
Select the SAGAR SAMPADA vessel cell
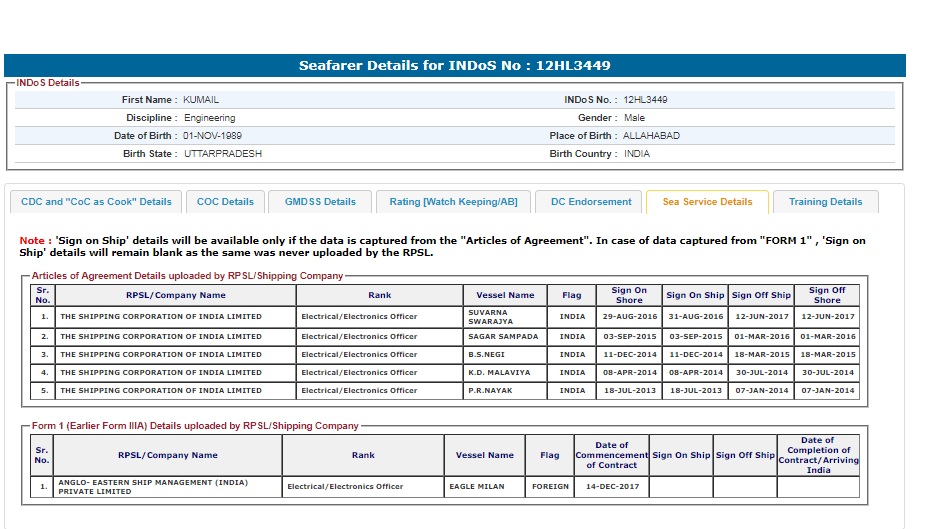pyautogui.click(x=505, y=337)
